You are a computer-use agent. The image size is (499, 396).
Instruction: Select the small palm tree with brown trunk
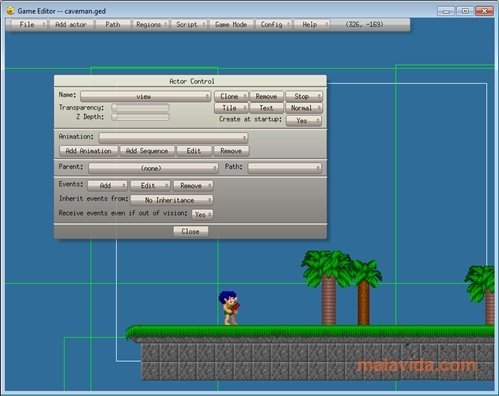click(364, 293)
